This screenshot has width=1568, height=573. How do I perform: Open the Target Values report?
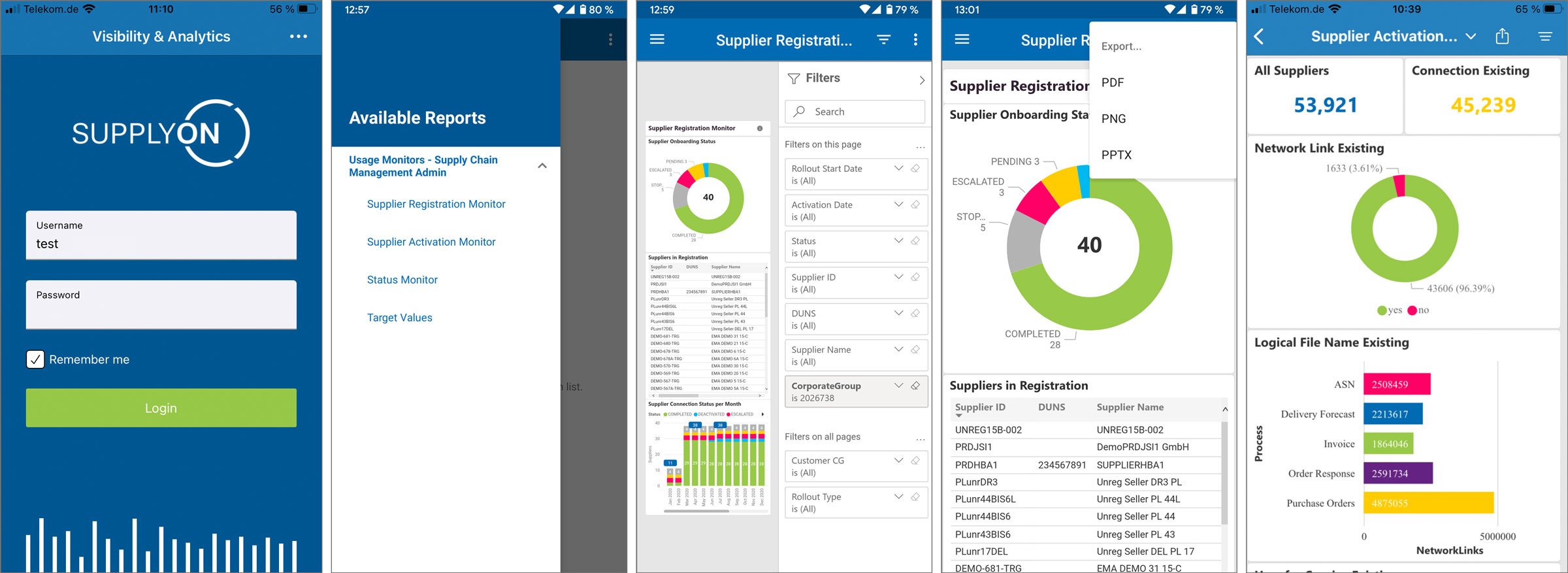pos(399,318)
